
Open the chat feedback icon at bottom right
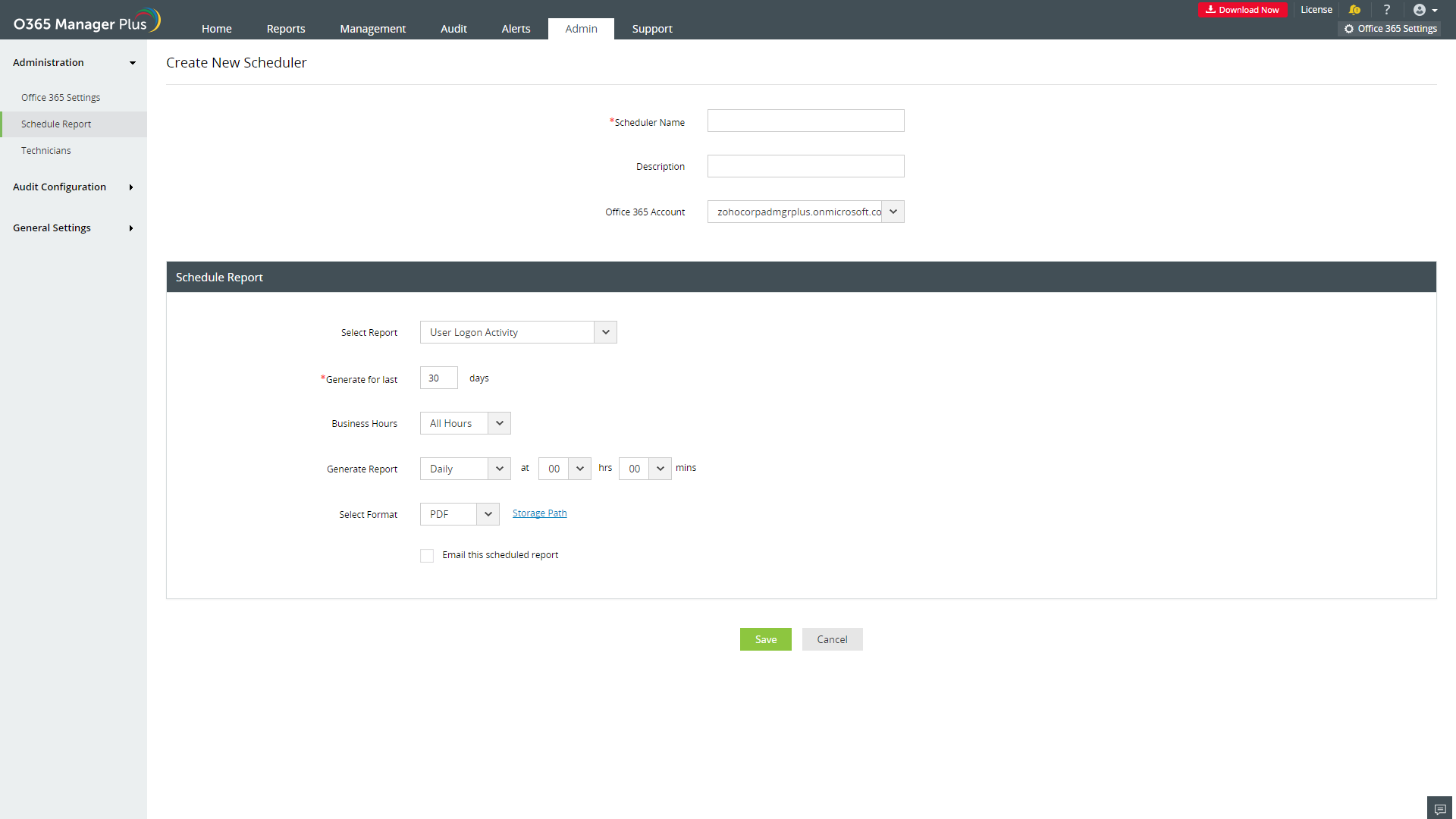tap(1439, 808)
